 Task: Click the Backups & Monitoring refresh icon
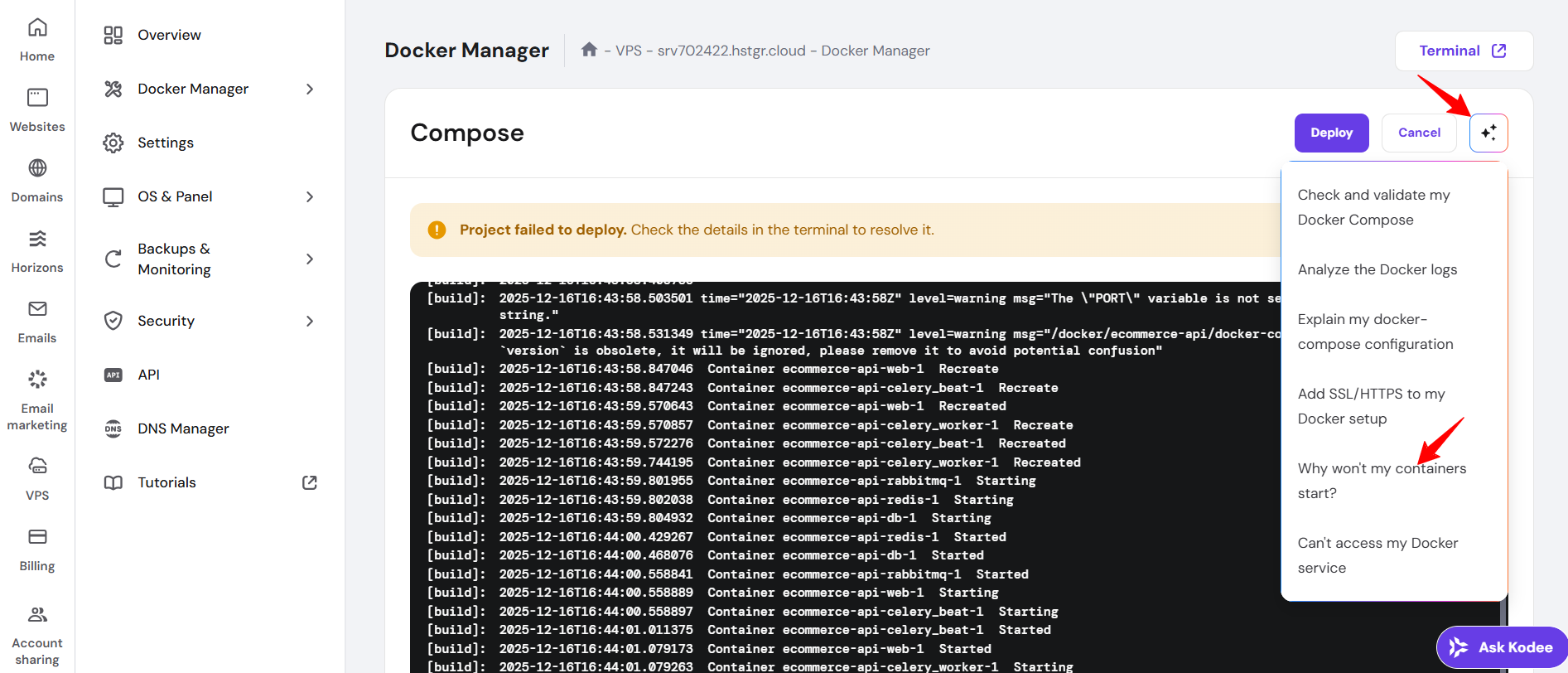(113, 259)
